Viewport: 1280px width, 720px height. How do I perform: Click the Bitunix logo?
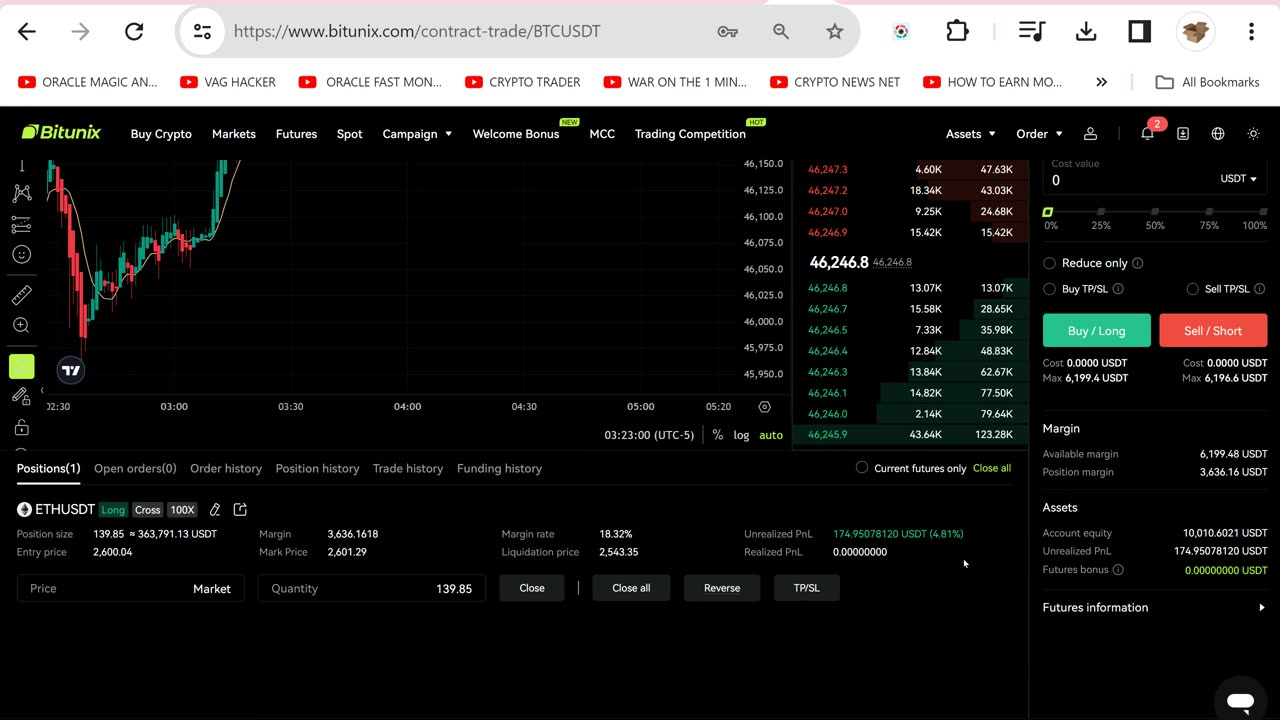tap(61, 132)
